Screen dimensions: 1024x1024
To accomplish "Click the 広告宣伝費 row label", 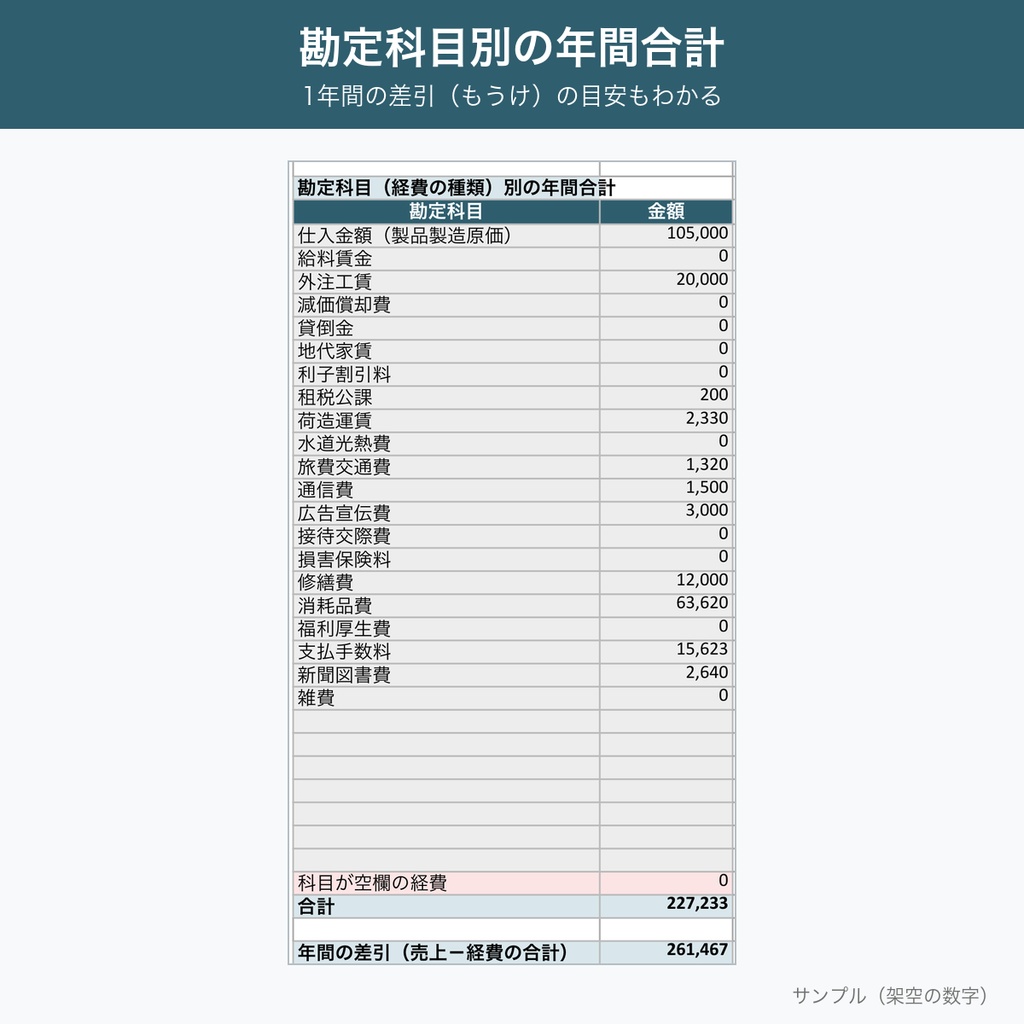I will pyautogui.click(x=344, y=513).
